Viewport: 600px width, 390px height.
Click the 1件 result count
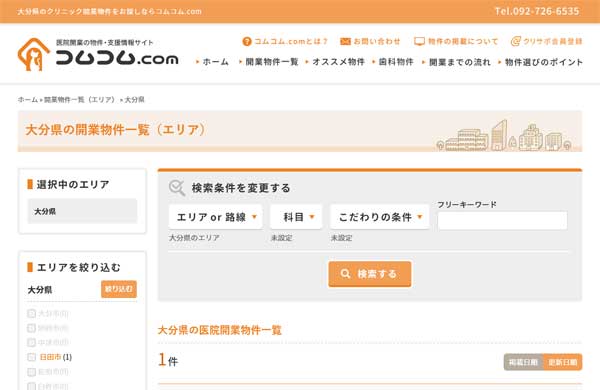point(168,360)
